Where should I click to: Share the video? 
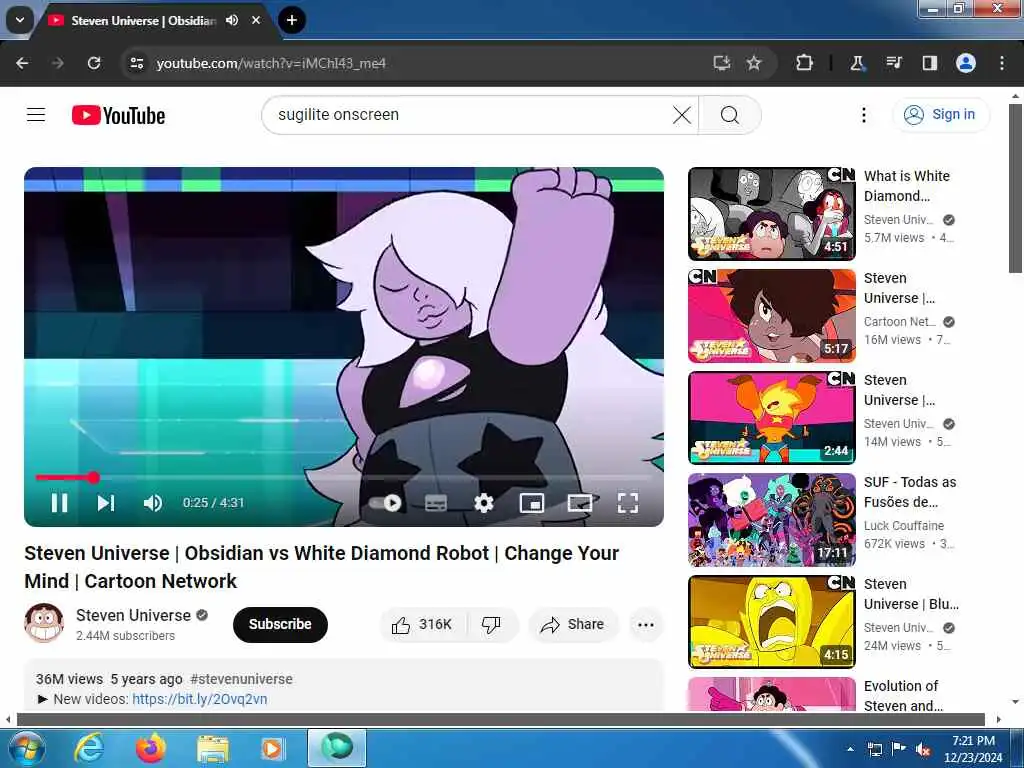573,624
